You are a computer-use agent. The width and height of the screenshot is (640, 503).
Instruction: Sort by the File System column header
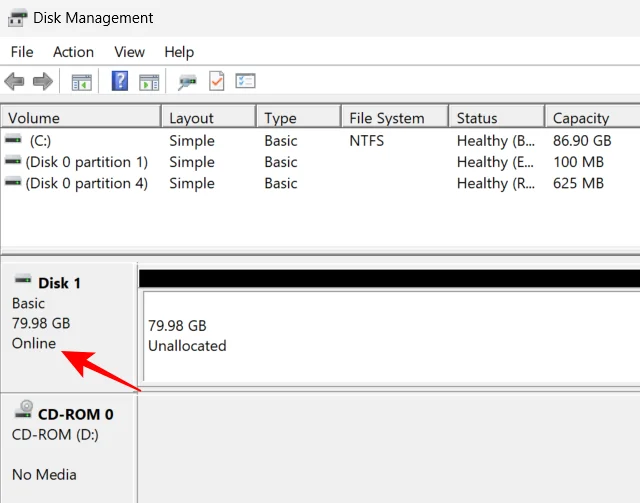[x=395, y=118]
